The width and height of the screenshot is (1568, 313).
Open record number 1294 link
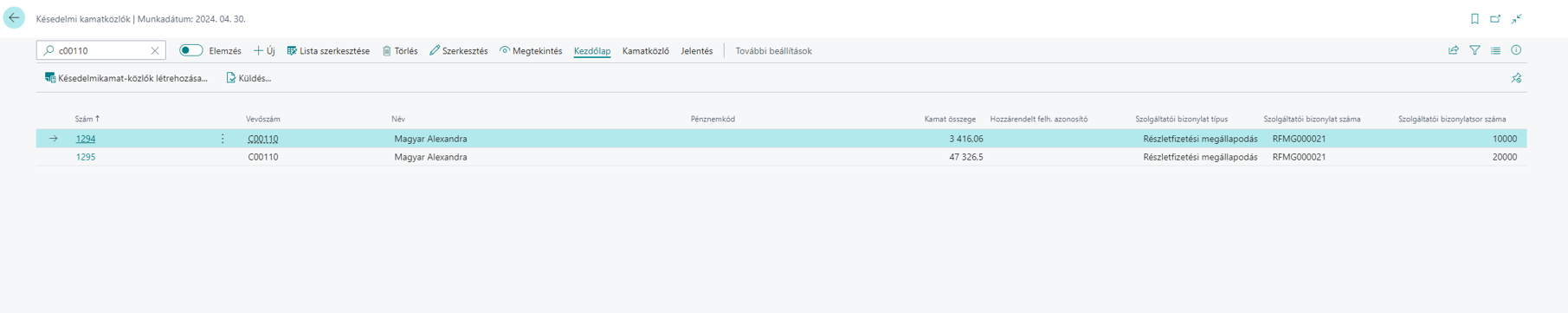tap(86, 139)
